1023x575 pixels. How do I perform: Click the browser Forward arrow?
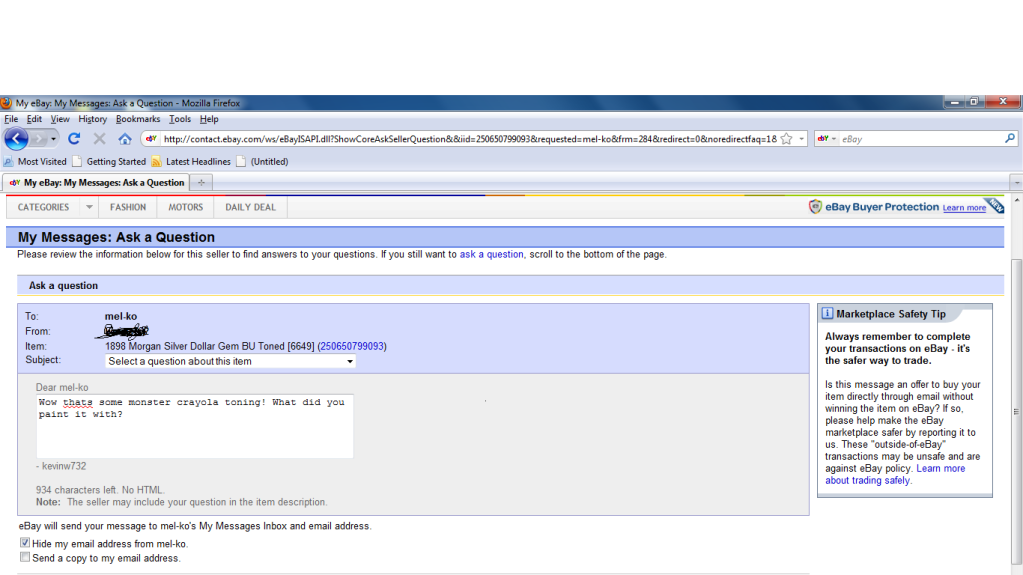pyautogui.click(x=39, y=138)
